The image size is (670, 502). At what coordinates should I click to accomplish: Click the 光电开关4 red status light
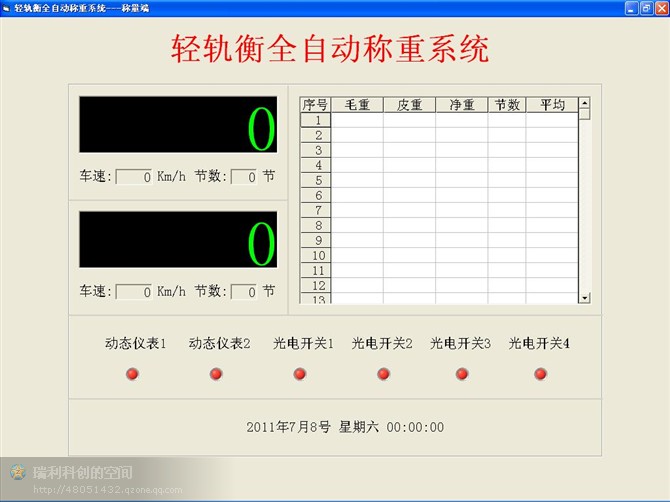point(541,374)
